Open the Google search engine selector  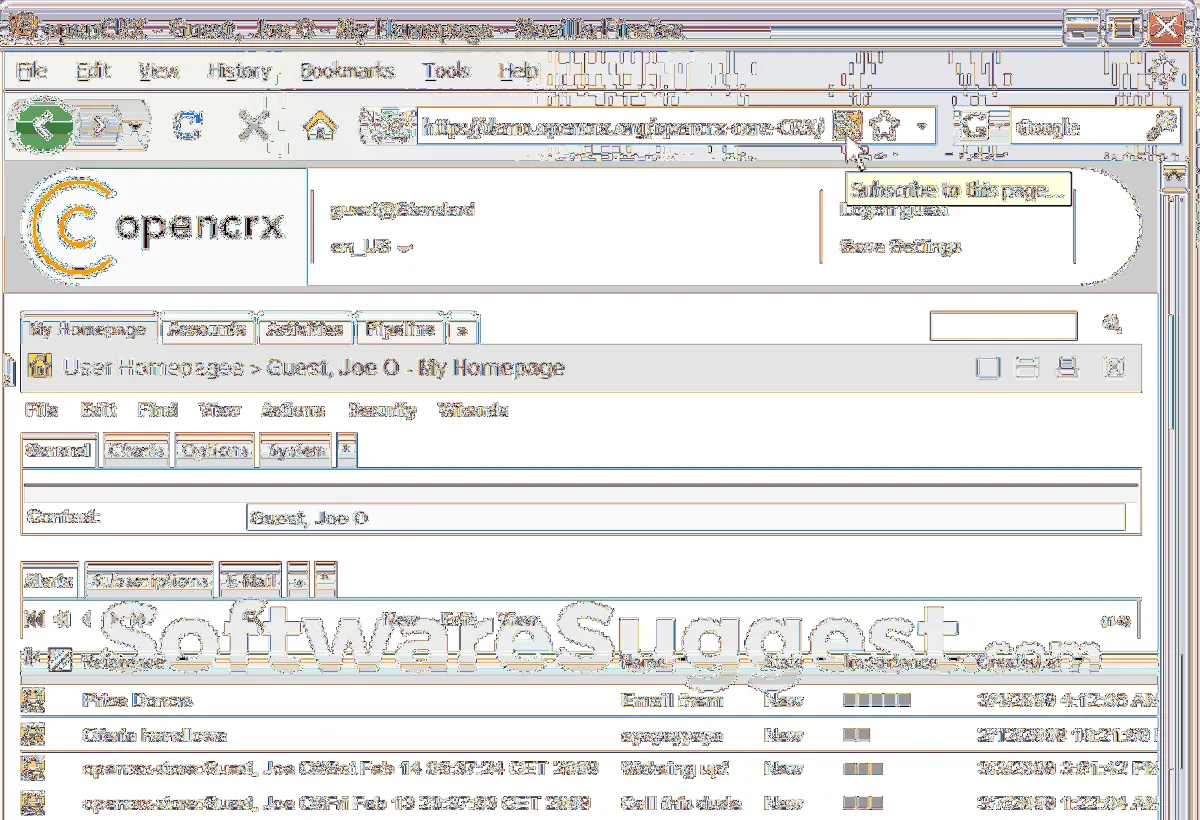tap(981, 126)
